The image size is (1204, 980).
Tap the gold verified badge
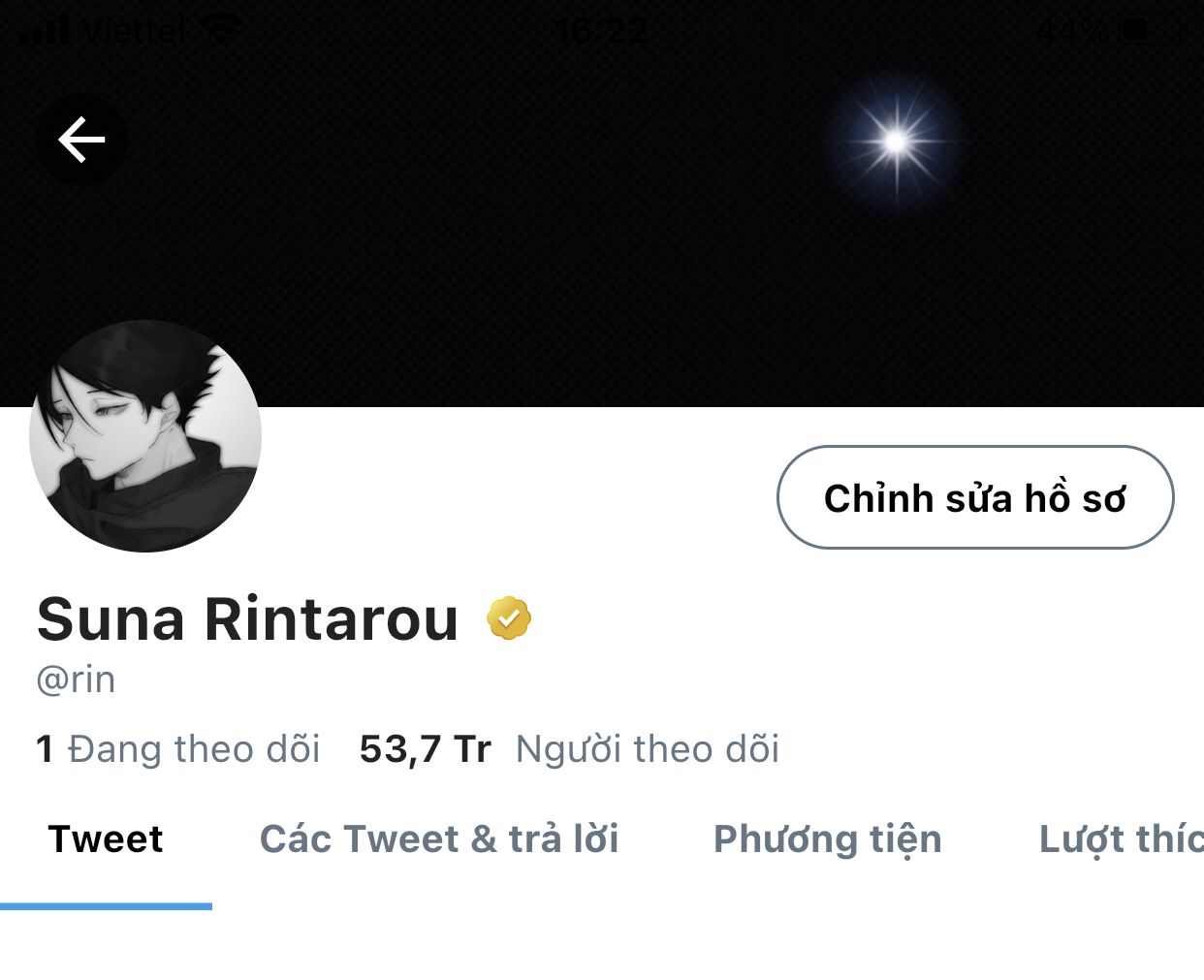pyautogui.click(x=509, y=618)
